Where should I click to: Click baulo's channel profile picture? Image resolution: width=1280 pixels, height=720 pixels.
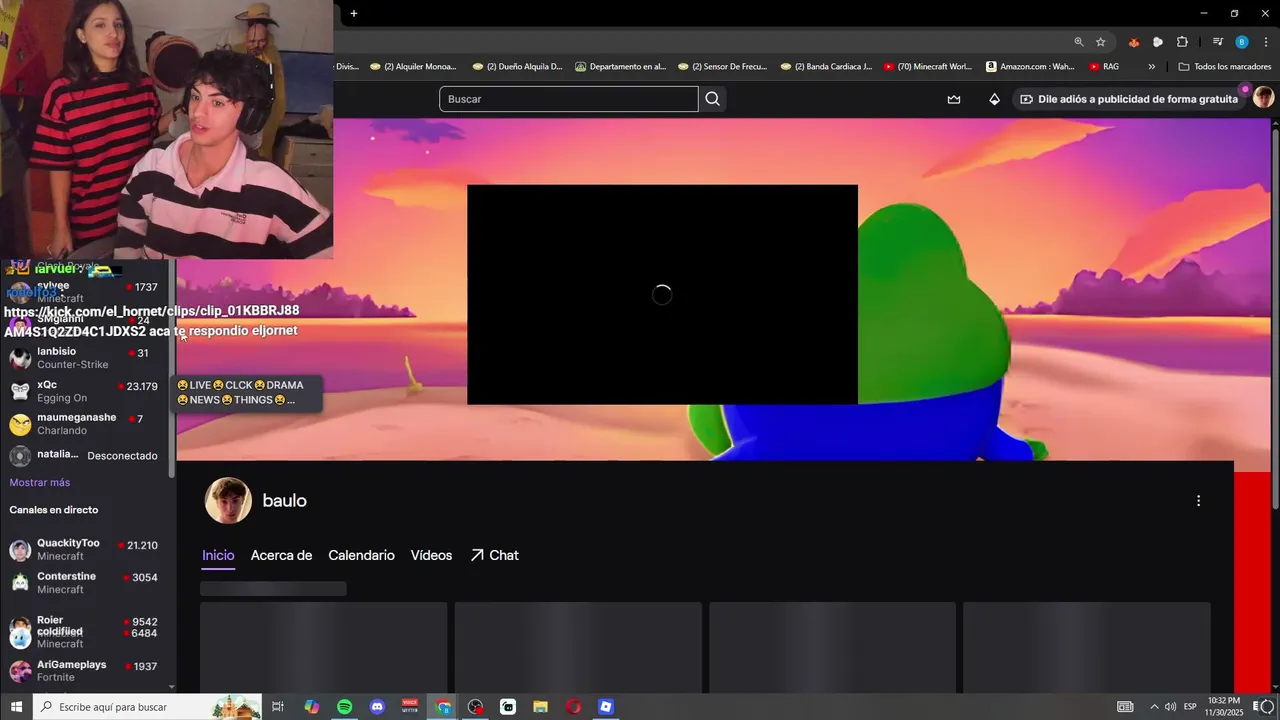tap(228, 501)
